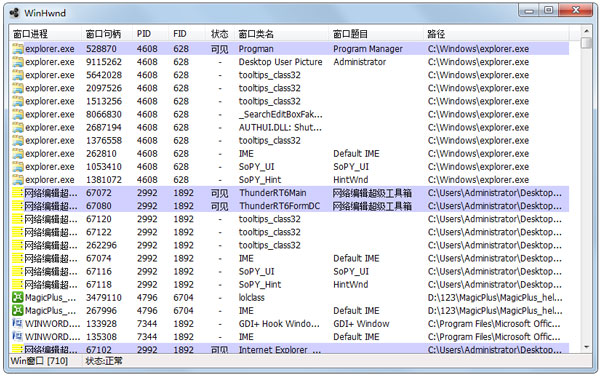Click yellow process icon in handle 67116 row
The height and width of the screenshot is (376, 600).
tap(18, 272)
